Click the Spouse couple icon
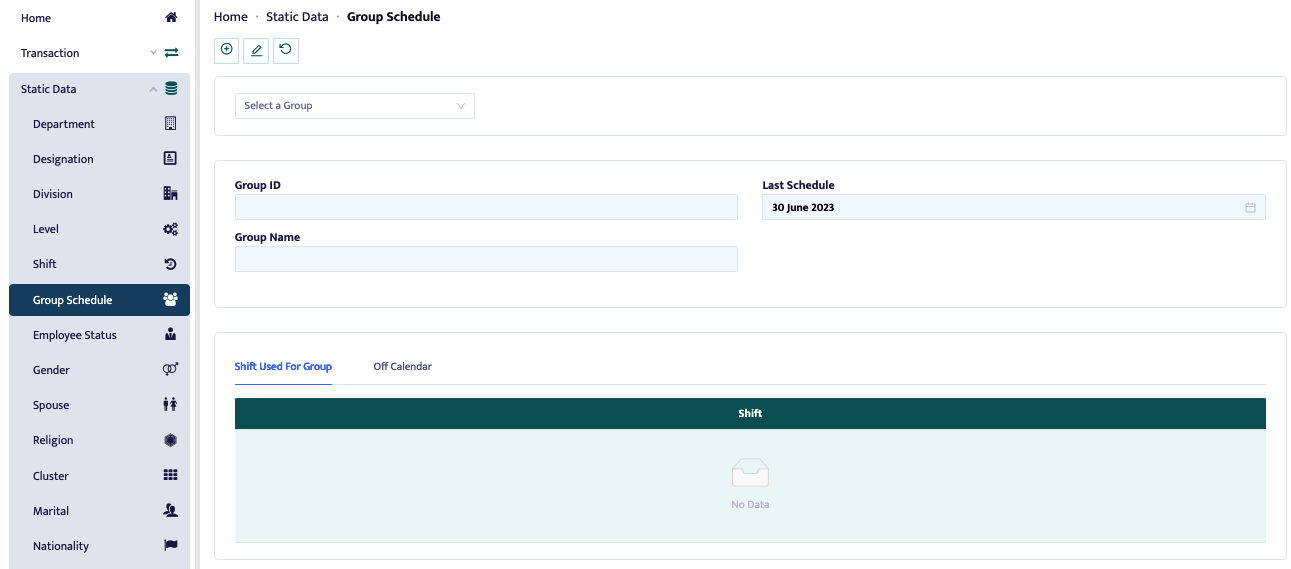 [170, 405]
